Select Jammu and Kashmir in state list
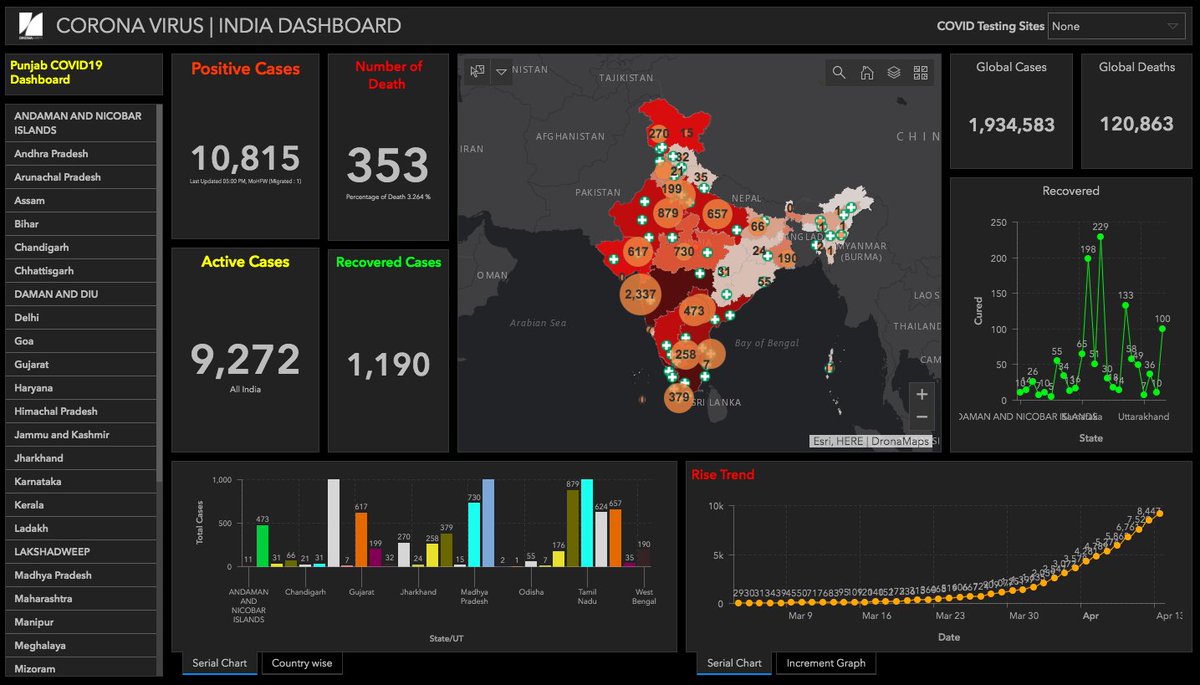This screenshot has height=685, width=1200. 80,435
